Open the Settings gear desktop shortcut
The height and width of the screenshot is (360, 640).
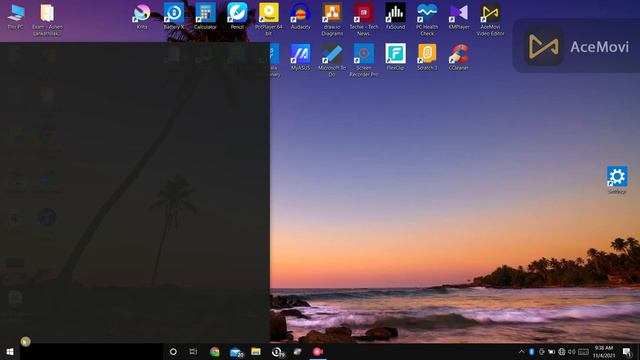pos(617,180)
